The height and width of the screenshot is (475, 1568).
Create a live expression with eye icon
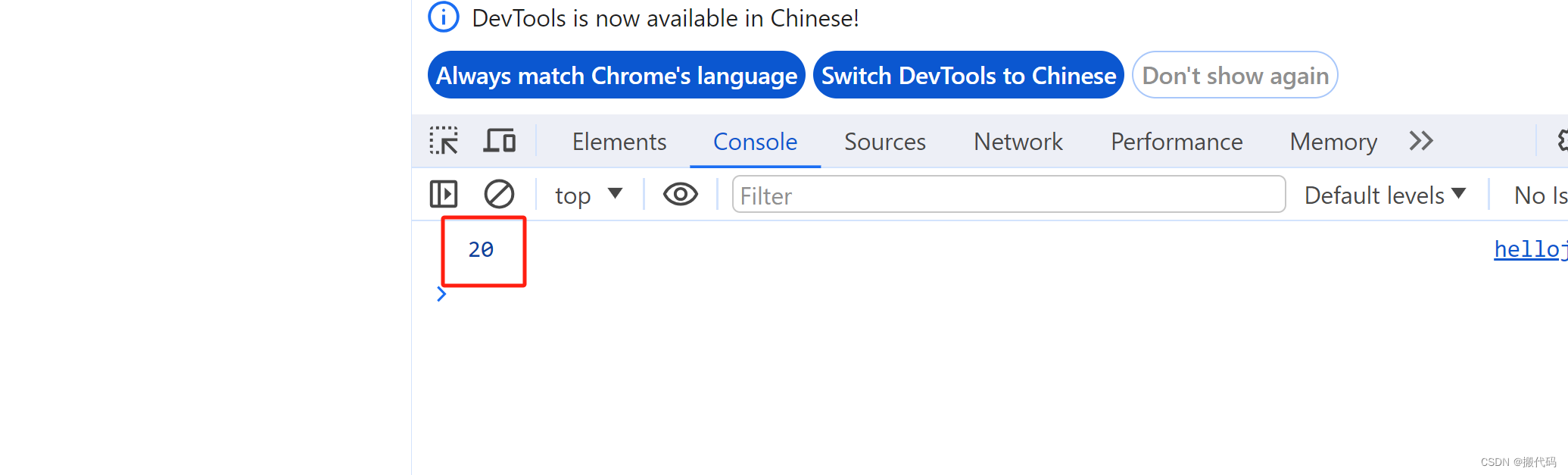(680, 195)
